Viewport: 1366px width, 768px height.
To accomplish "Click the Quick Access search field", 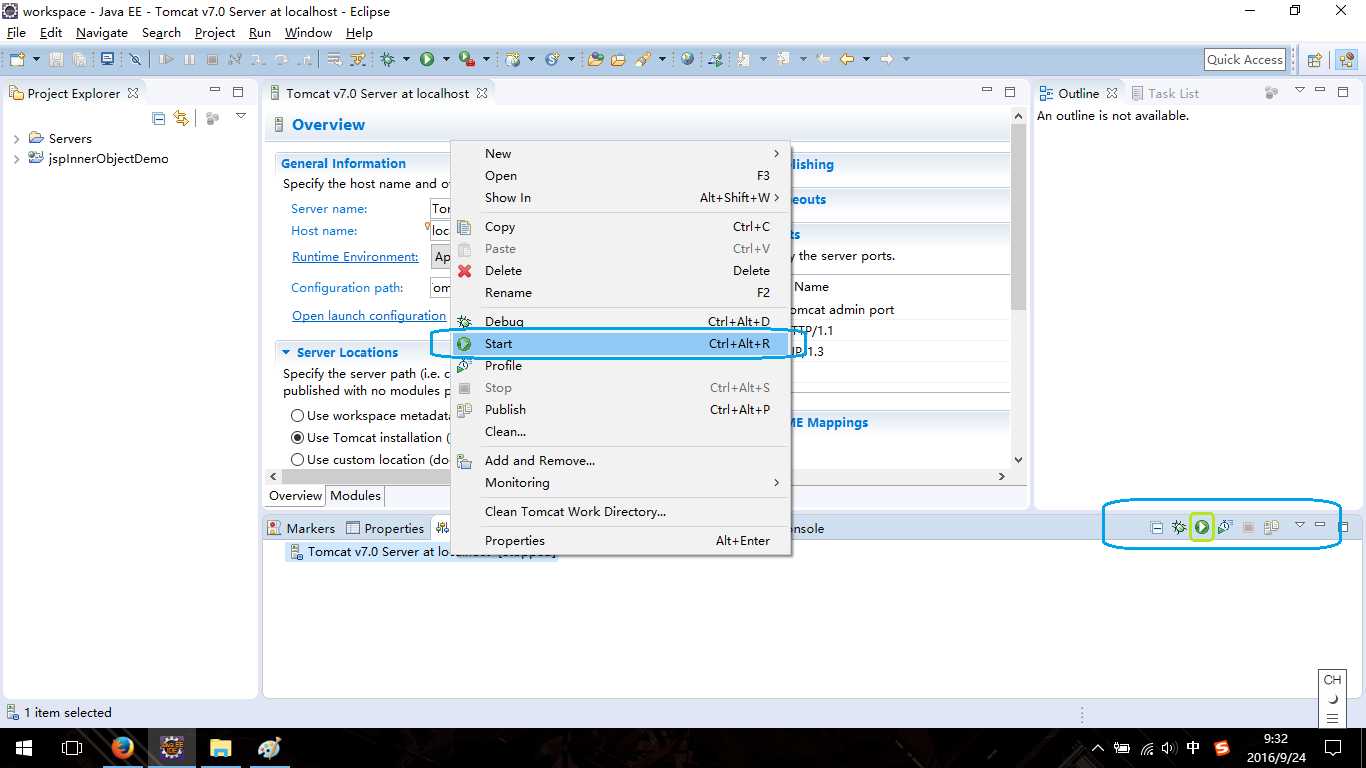I will 1245,60.
